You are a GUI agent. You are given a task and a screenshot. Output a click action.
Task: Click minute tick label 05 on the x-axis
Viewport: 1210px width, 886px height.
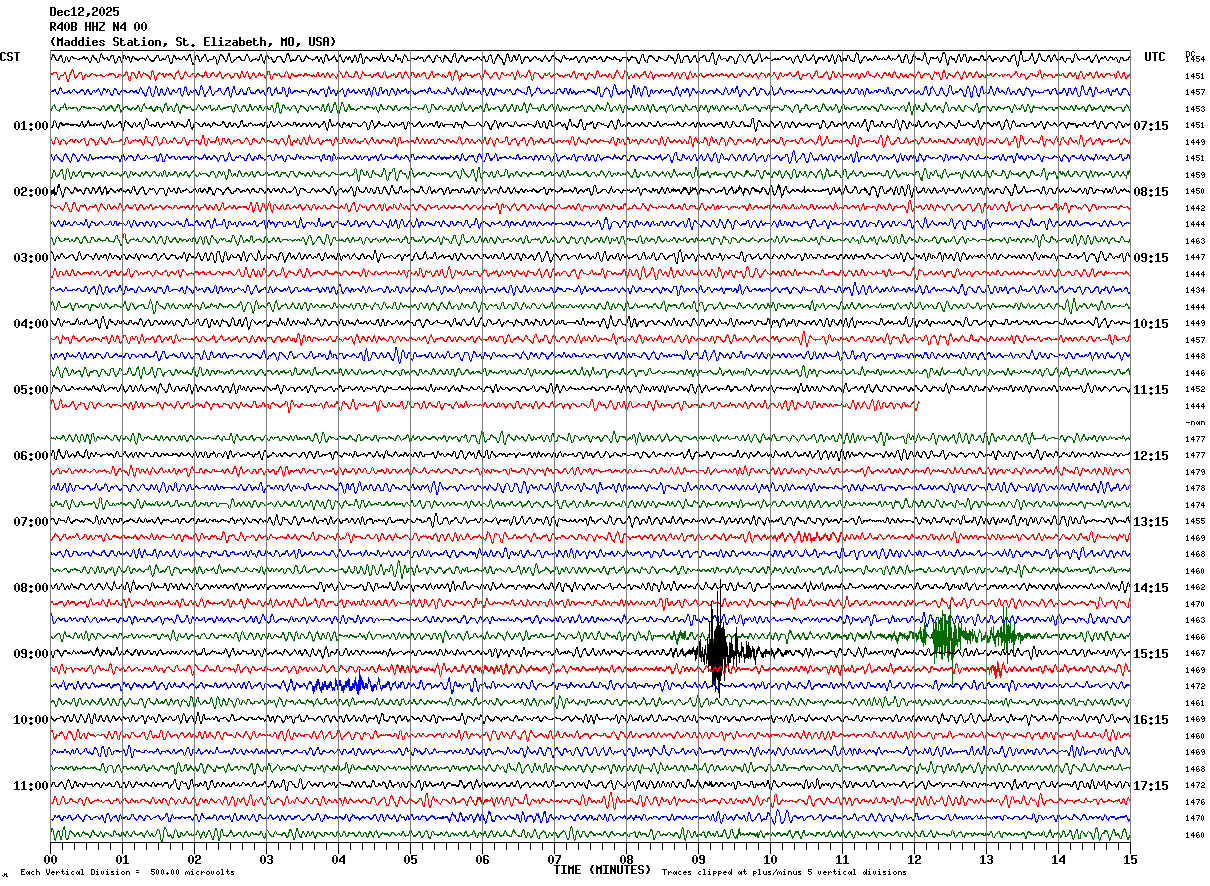(410, 859)
